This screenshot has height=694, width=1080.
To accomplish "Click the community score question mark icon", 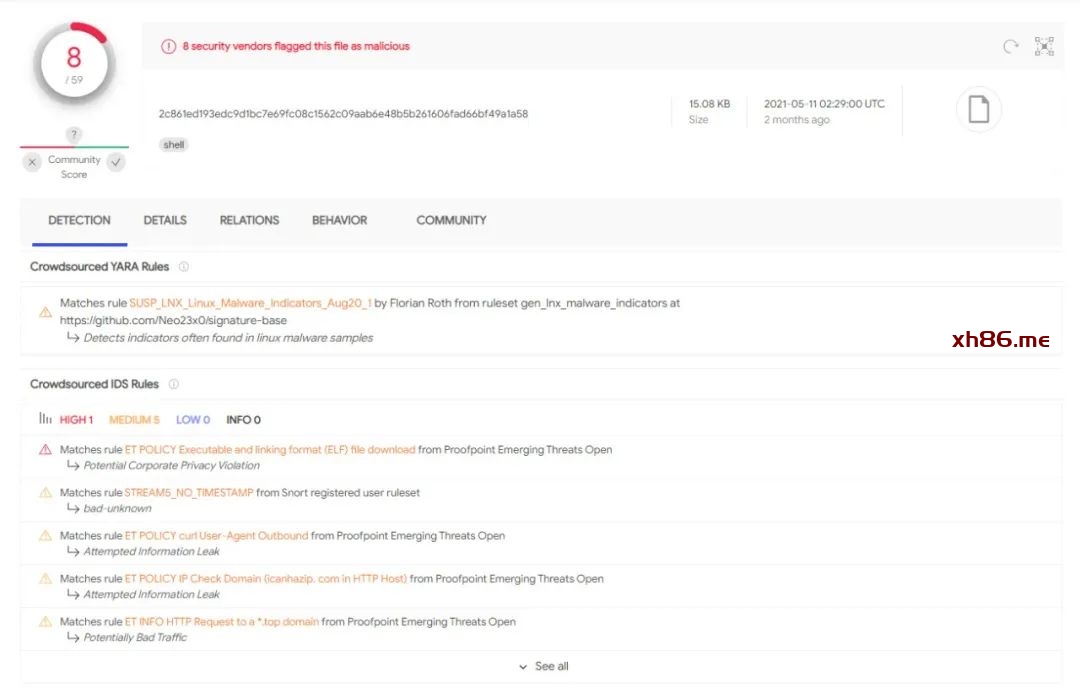I will click(74, 135).
